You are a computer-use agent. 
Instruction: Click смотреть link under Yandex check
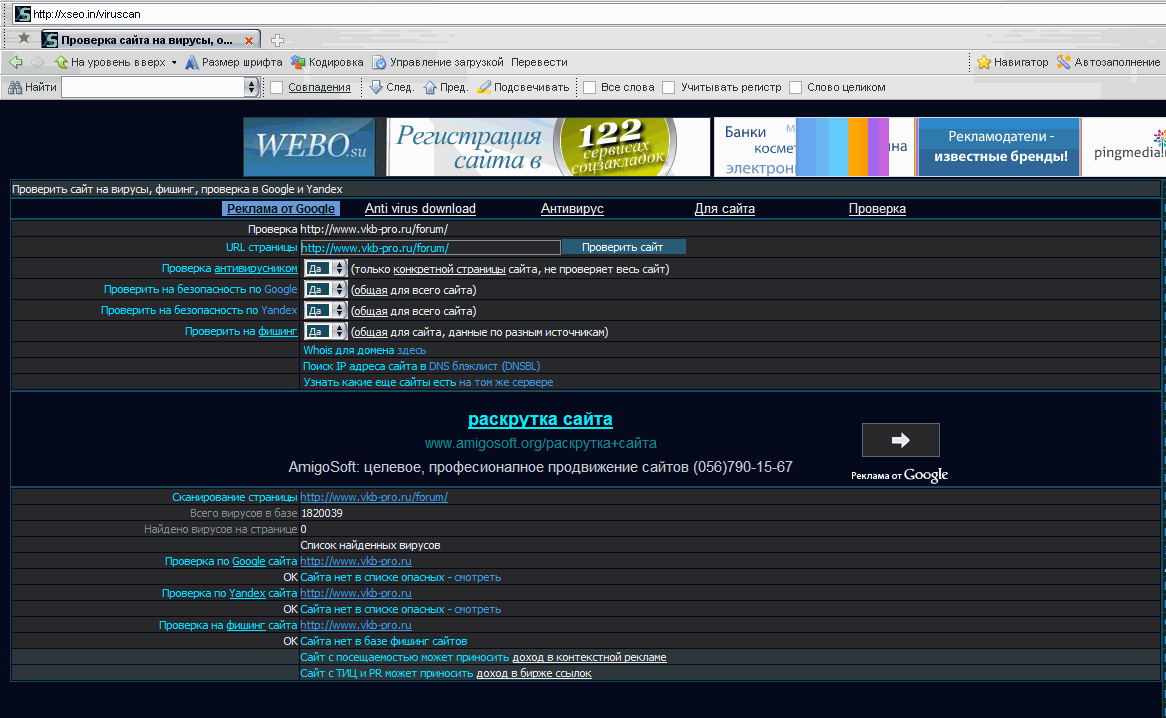477,609
